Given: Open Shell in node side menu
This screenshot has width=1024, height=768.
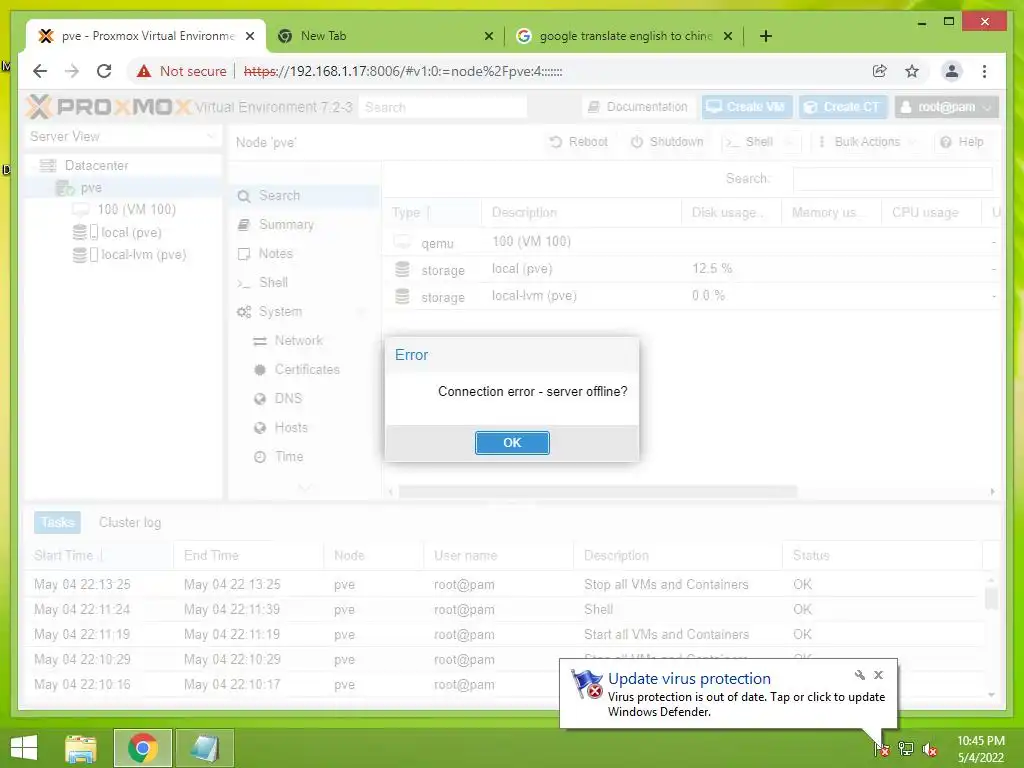Looking at the screenshot, I should (304, 282).
